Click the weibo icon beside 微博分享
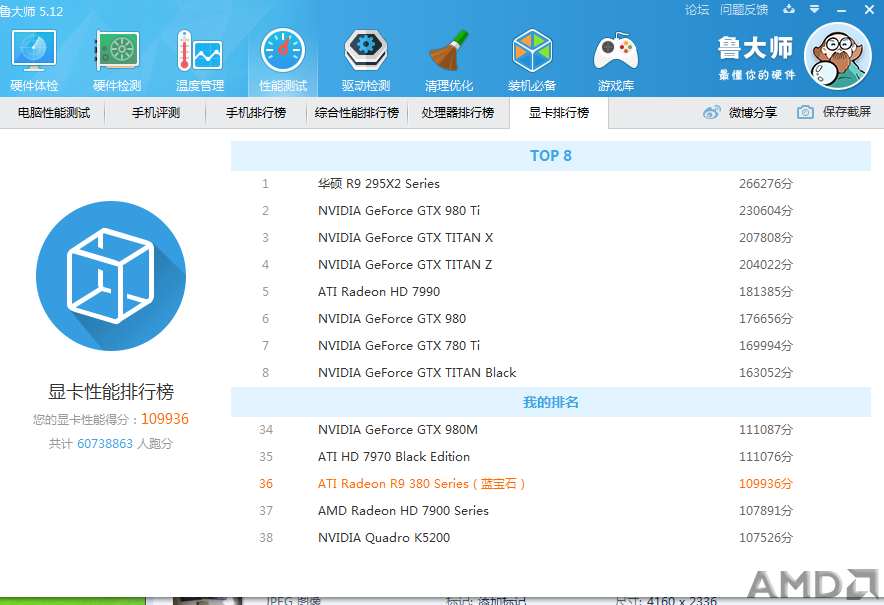Screen dimensions: 884x605 pos(711,112)
